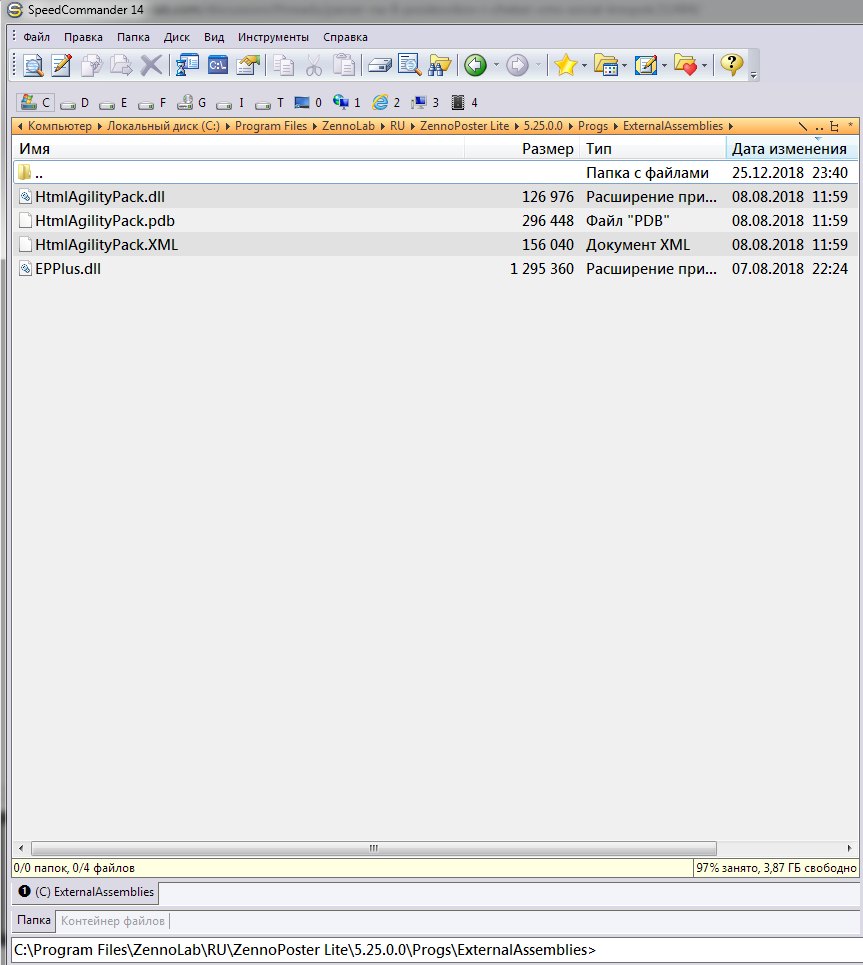Open Internet Explorer location 2 in drive bar
863x965 pixels.
tap(387, 102)
